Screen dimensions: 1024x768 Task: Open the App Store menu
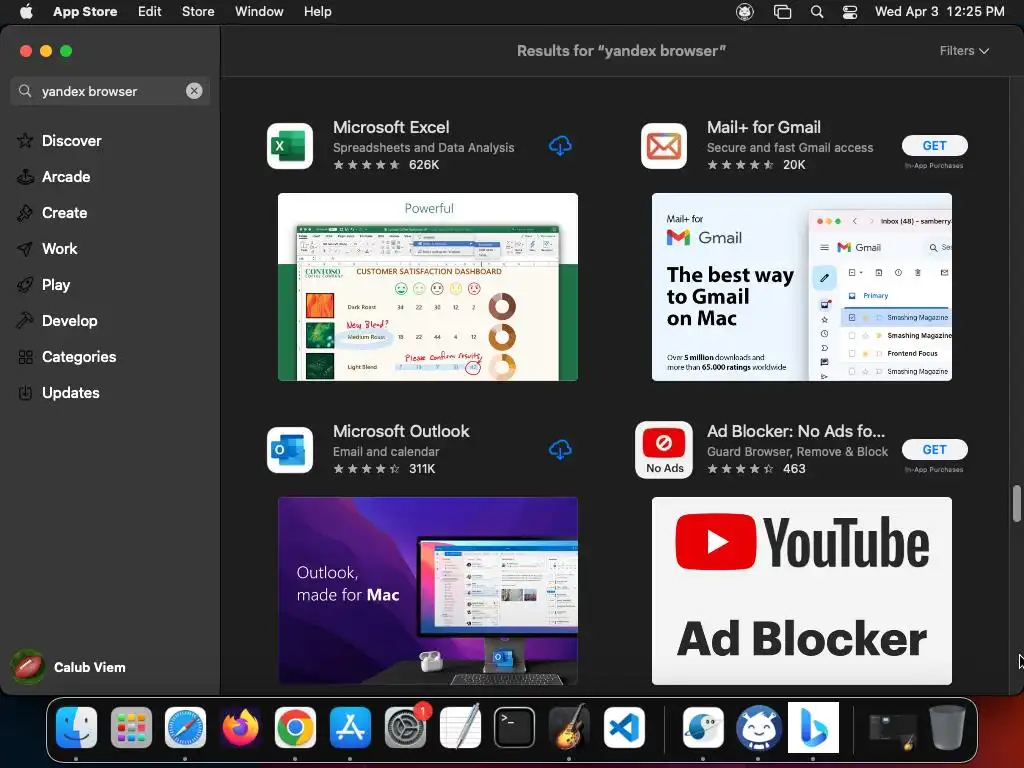click(85, 12)
